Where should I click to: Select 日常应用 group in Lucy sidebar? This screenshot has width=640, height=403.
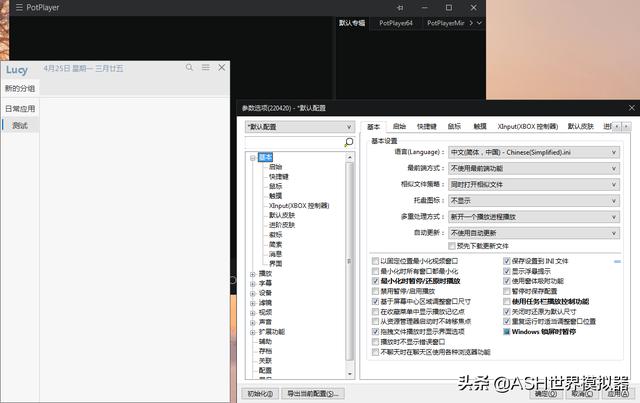pos(20,109)
